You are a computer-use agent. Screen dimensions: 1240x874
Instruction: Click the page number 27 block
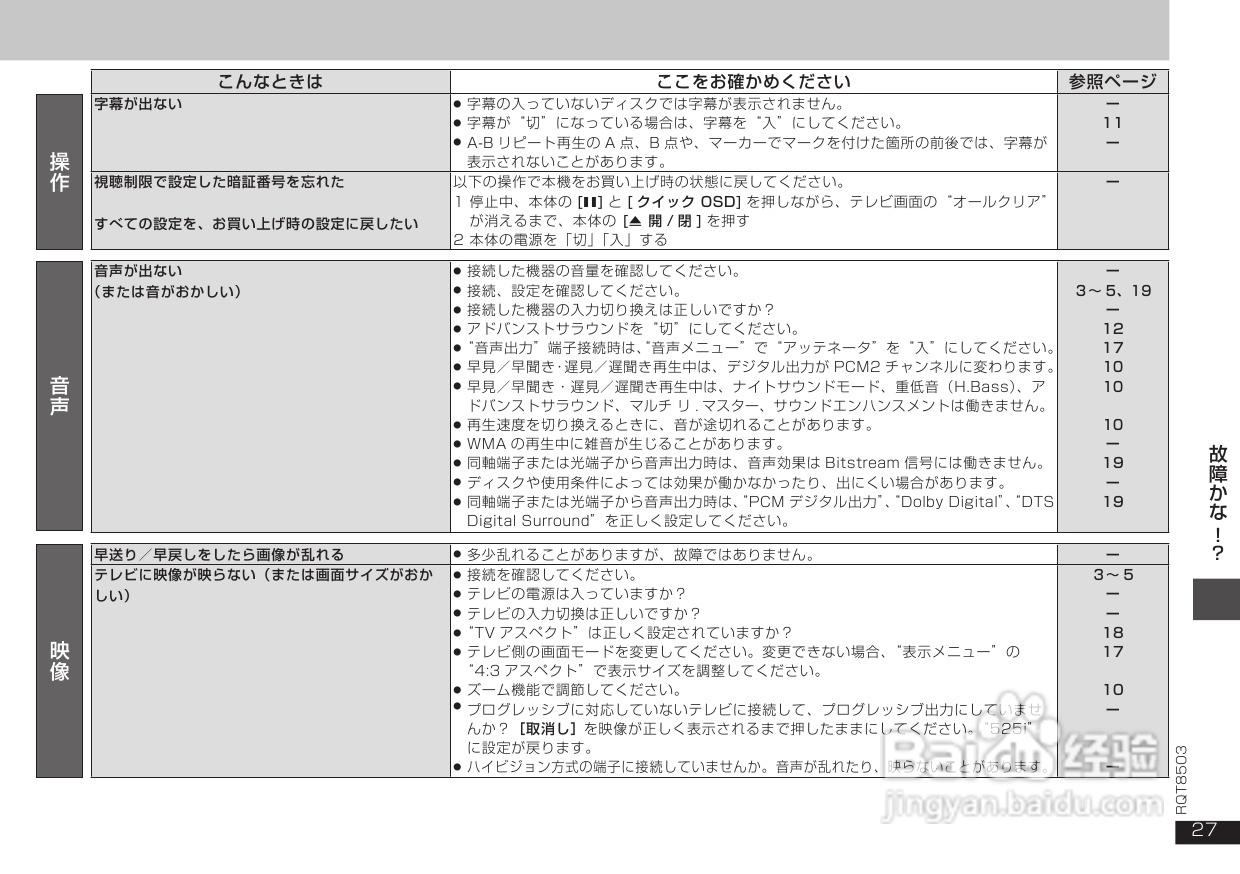point(1204,829)
